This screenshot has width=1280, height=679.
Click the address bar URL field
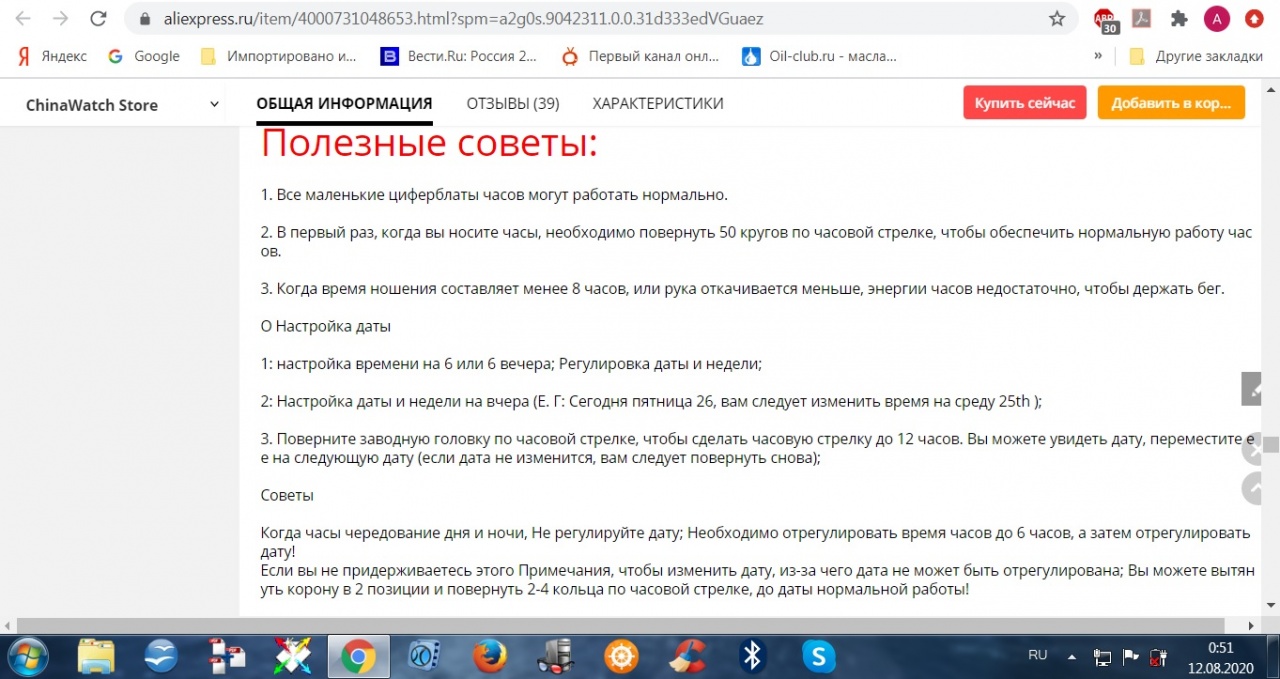(590, 19)
